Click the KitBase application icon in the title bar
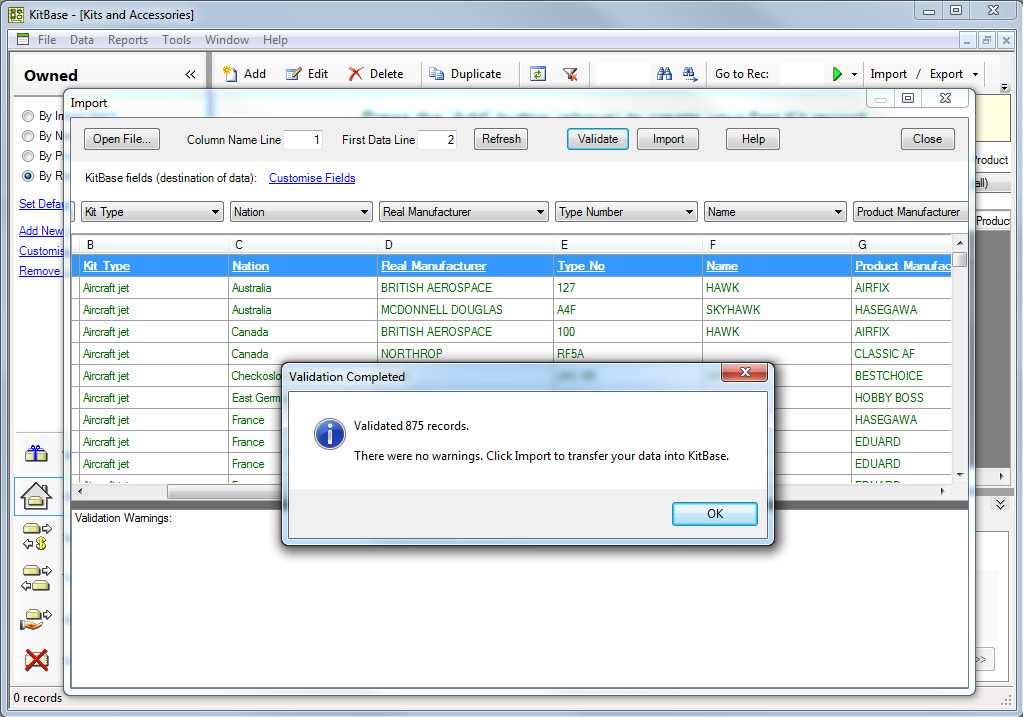 click(16, 14)
